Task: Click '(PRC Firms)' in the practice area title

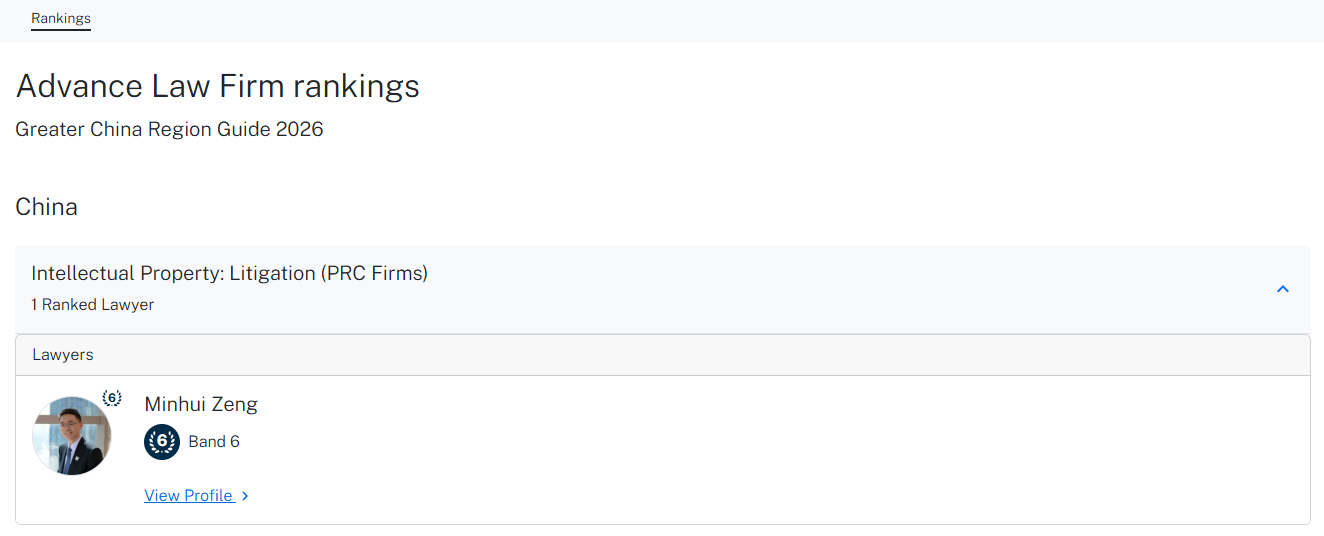Action: [x=375, y=273]
